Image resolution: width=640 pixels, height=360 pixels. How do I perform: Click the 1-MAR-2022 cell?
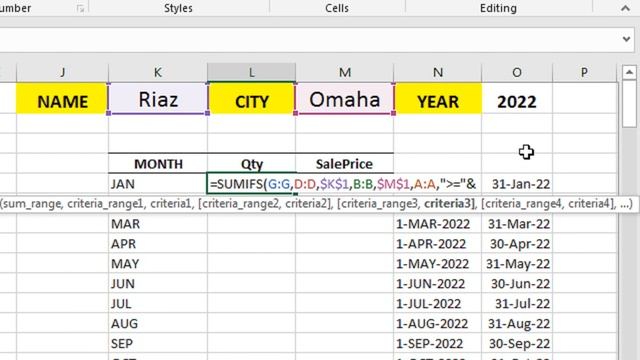pos(438,224)
